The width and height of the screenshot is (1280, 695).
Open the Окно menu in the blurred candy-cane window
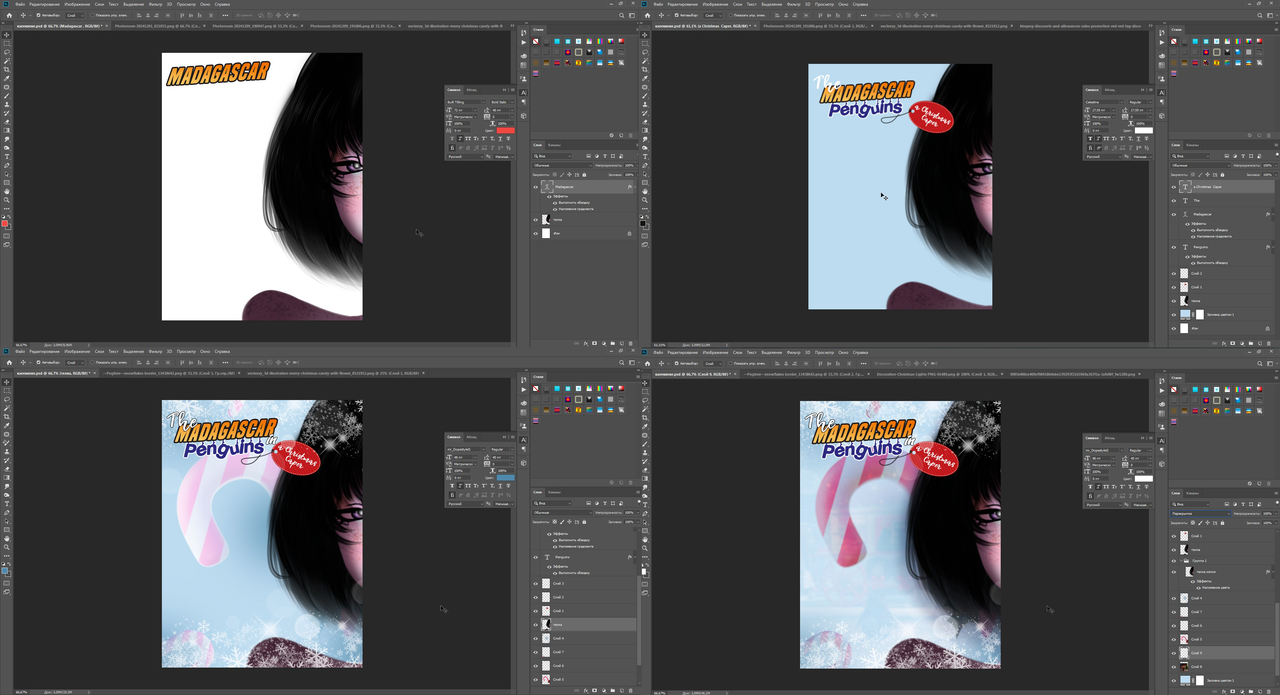click(x=843, y=352)
